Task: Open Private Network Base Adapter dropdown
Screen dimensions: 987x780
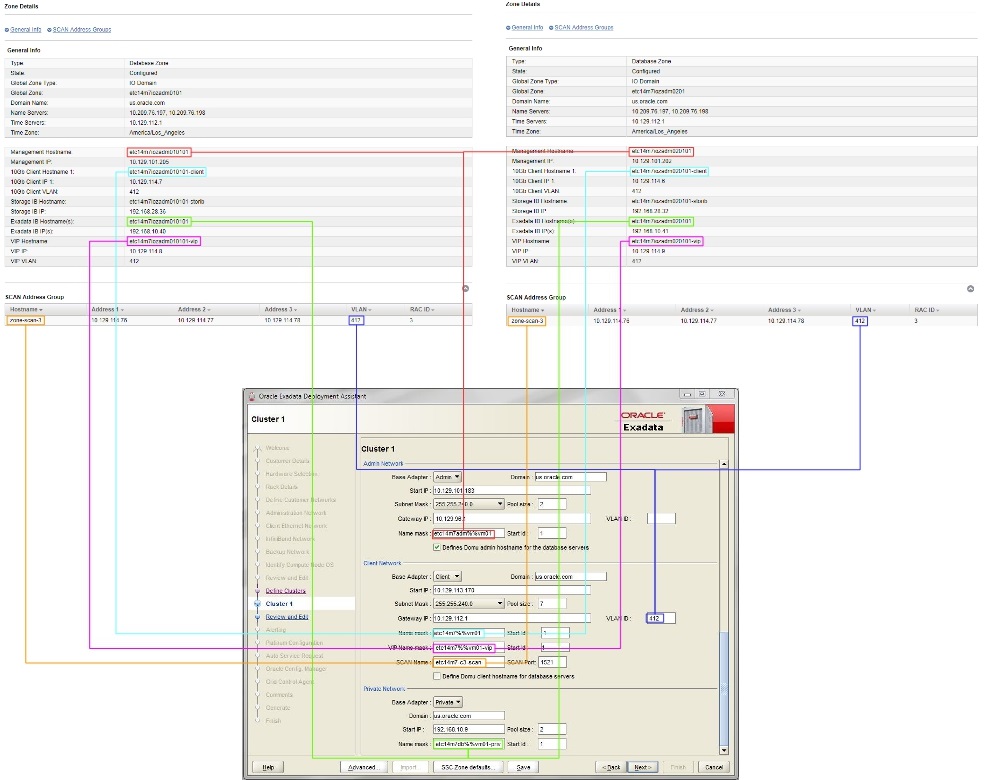Action: pos(448,702)
